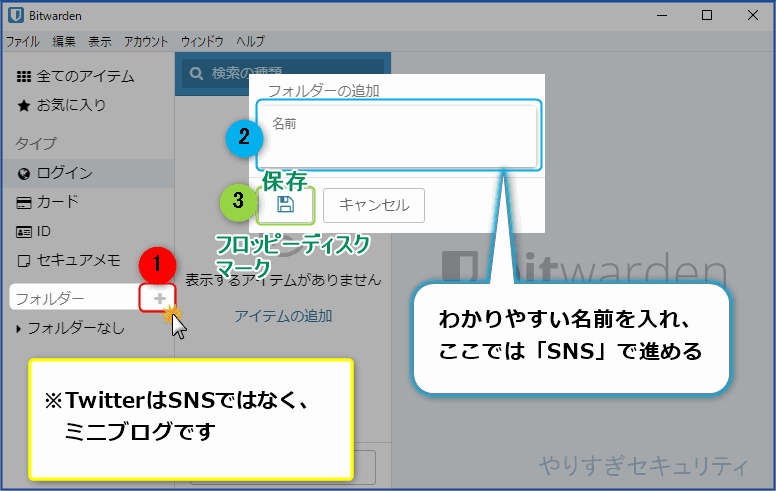The image size is (776, 491).
Task: Click the note icon beside セキュアメモ
Action: tap(23, 261)
